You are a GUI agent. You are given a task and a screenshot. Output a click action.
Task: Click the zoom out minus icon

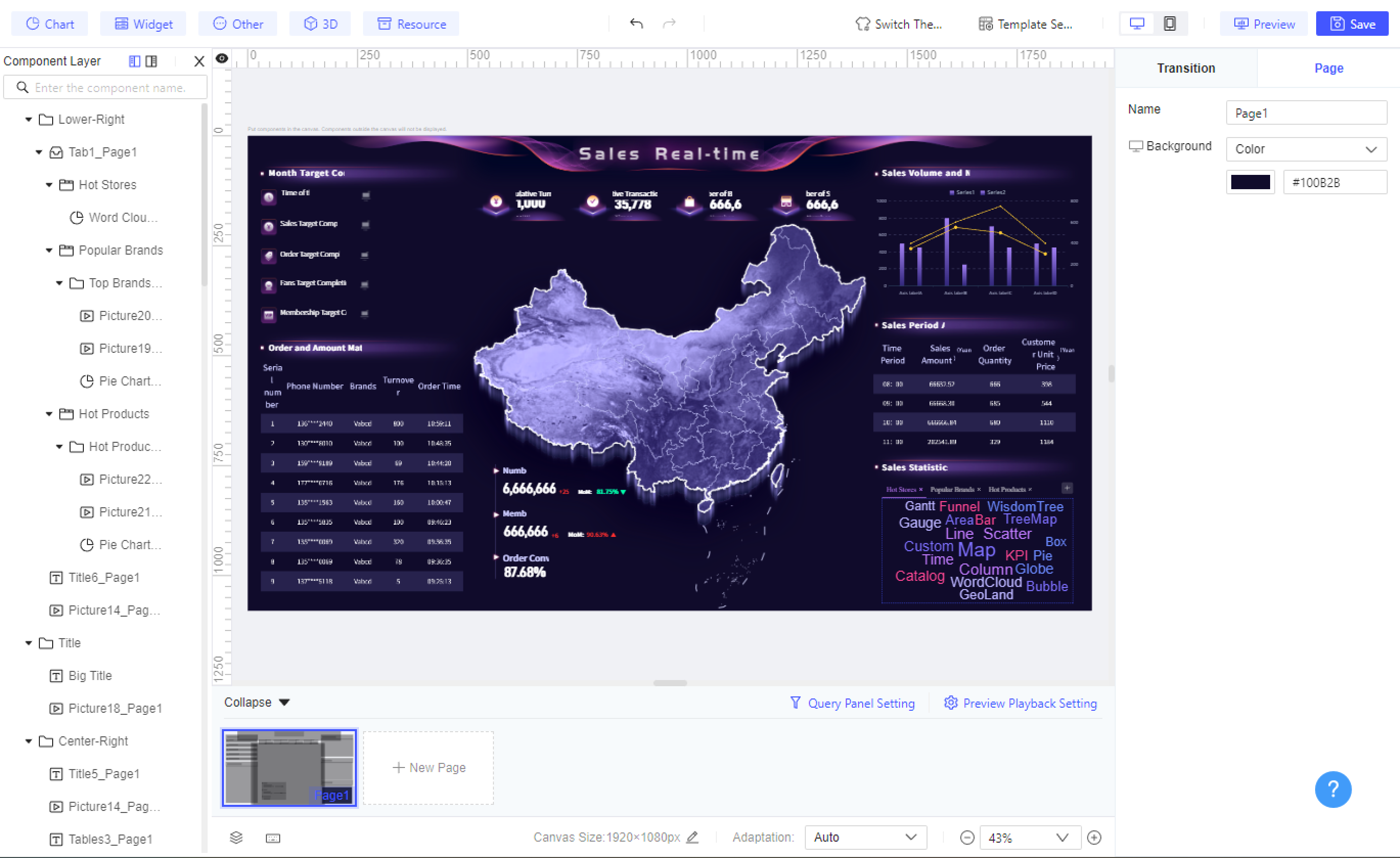(967, 838)
